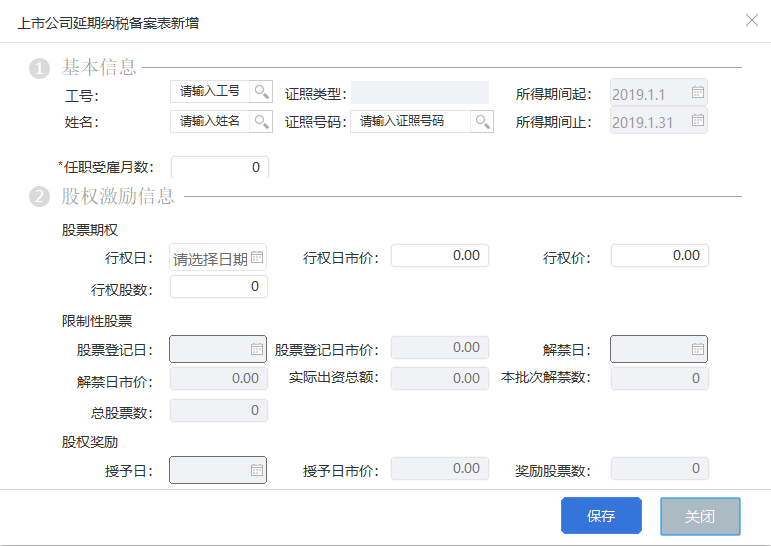Image resolution: width=771 pixels, height=546 pixels.
Task: Click the 关闭 button
Action: tap(700, 516)
